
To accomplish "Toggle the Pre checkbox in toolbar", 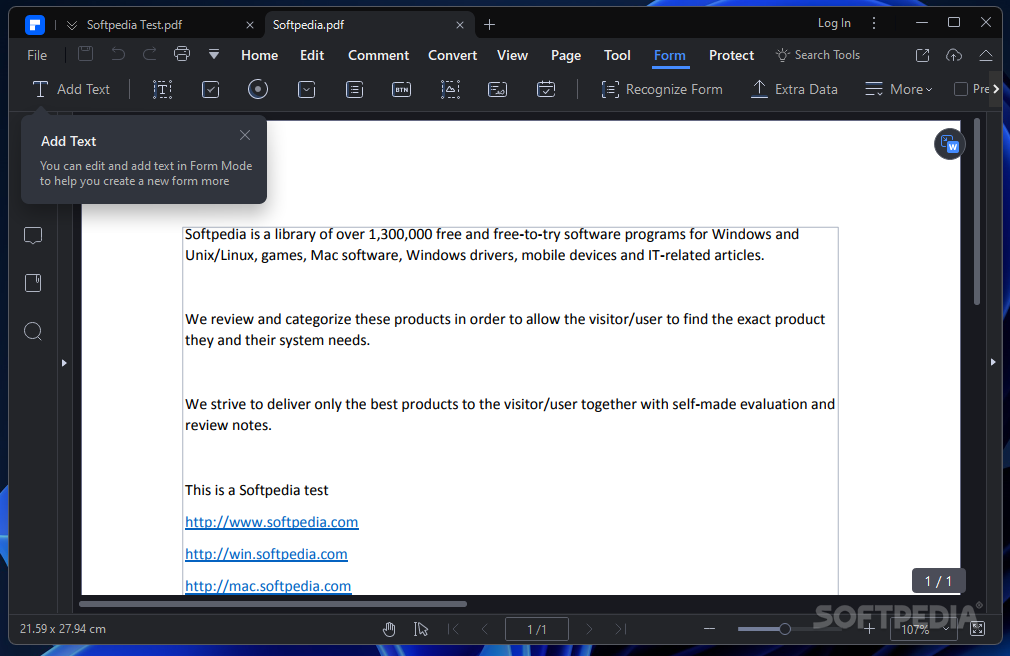I will pos(960,89).
